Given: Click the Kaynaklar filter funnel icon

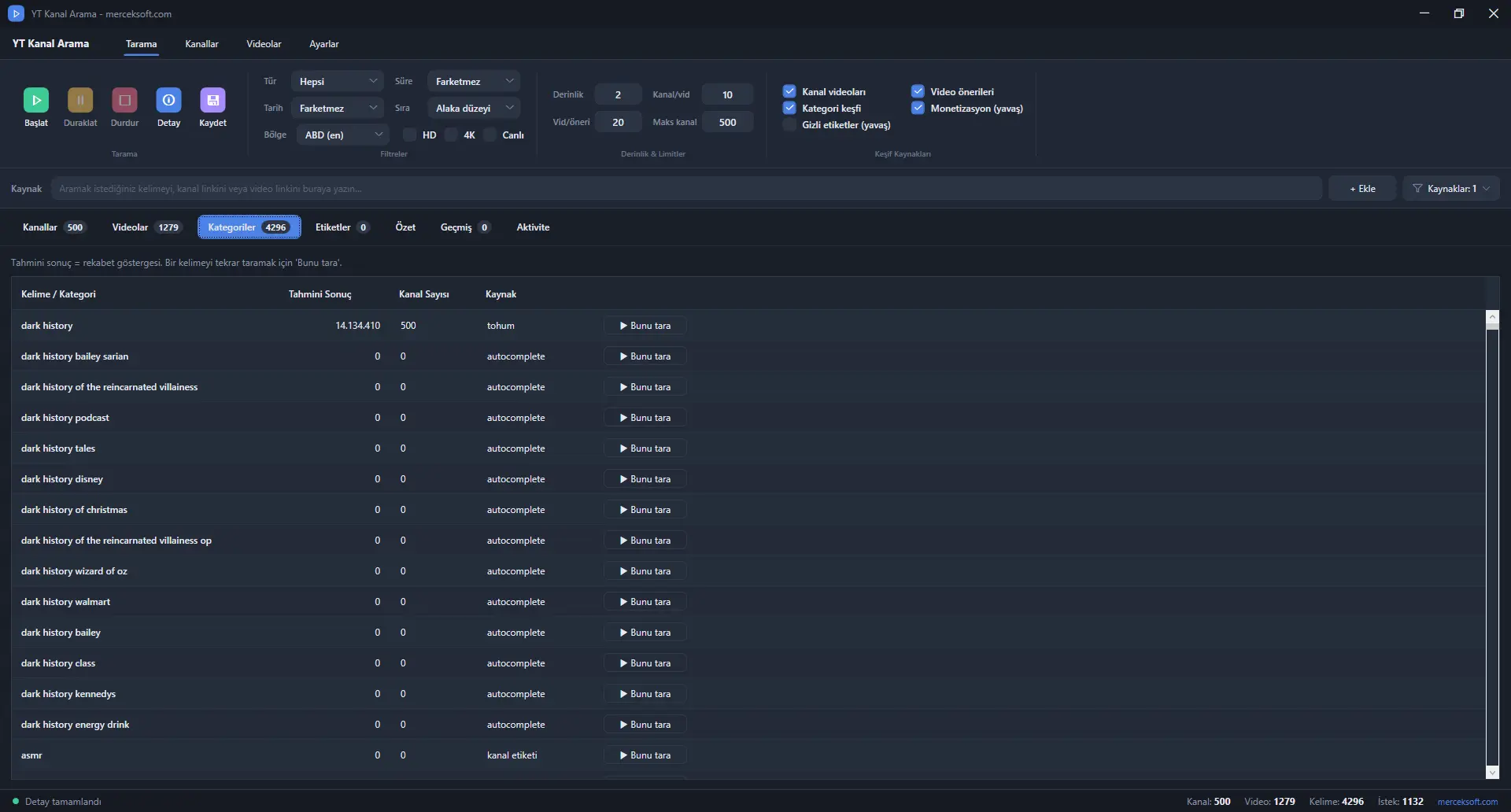Looking at the screenshot, I should 1417,189.
